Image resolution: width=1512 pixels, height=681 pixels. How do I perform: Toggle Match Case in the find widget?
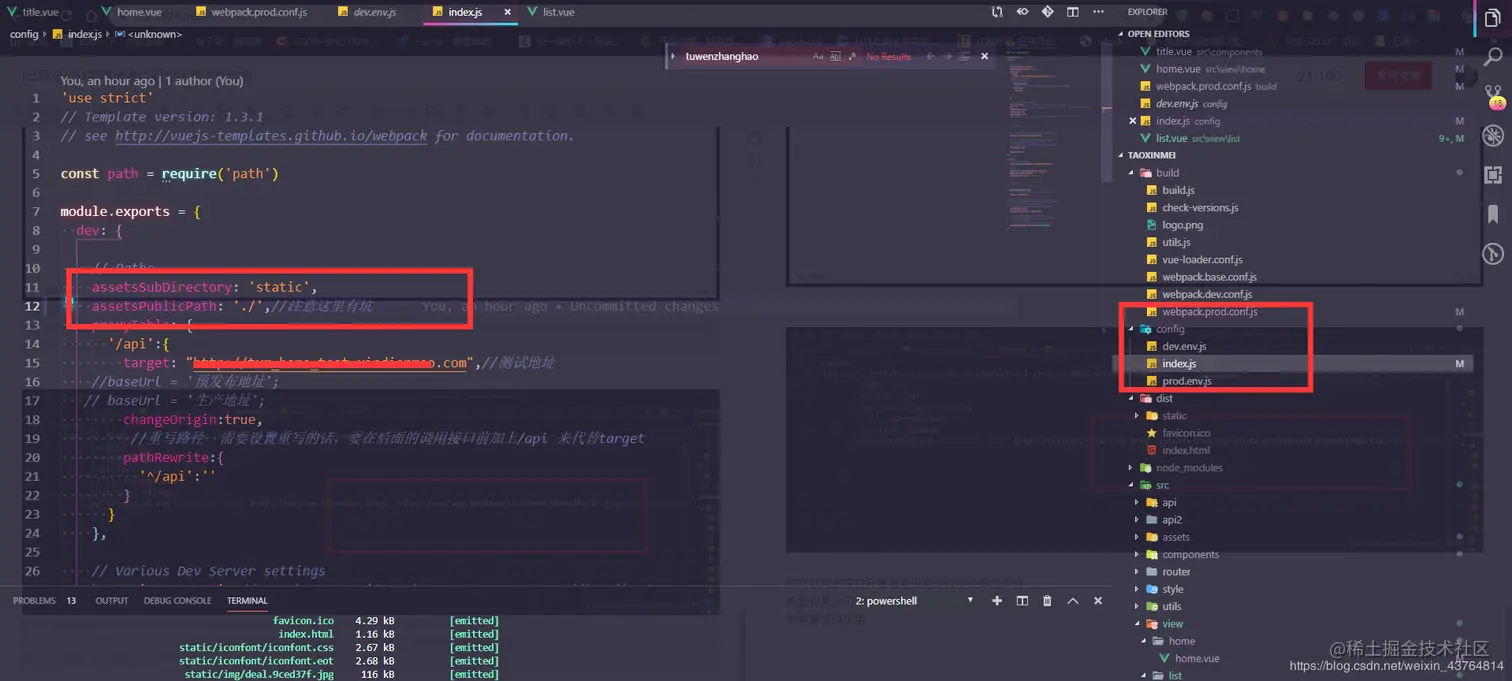[x=818, y=57]
